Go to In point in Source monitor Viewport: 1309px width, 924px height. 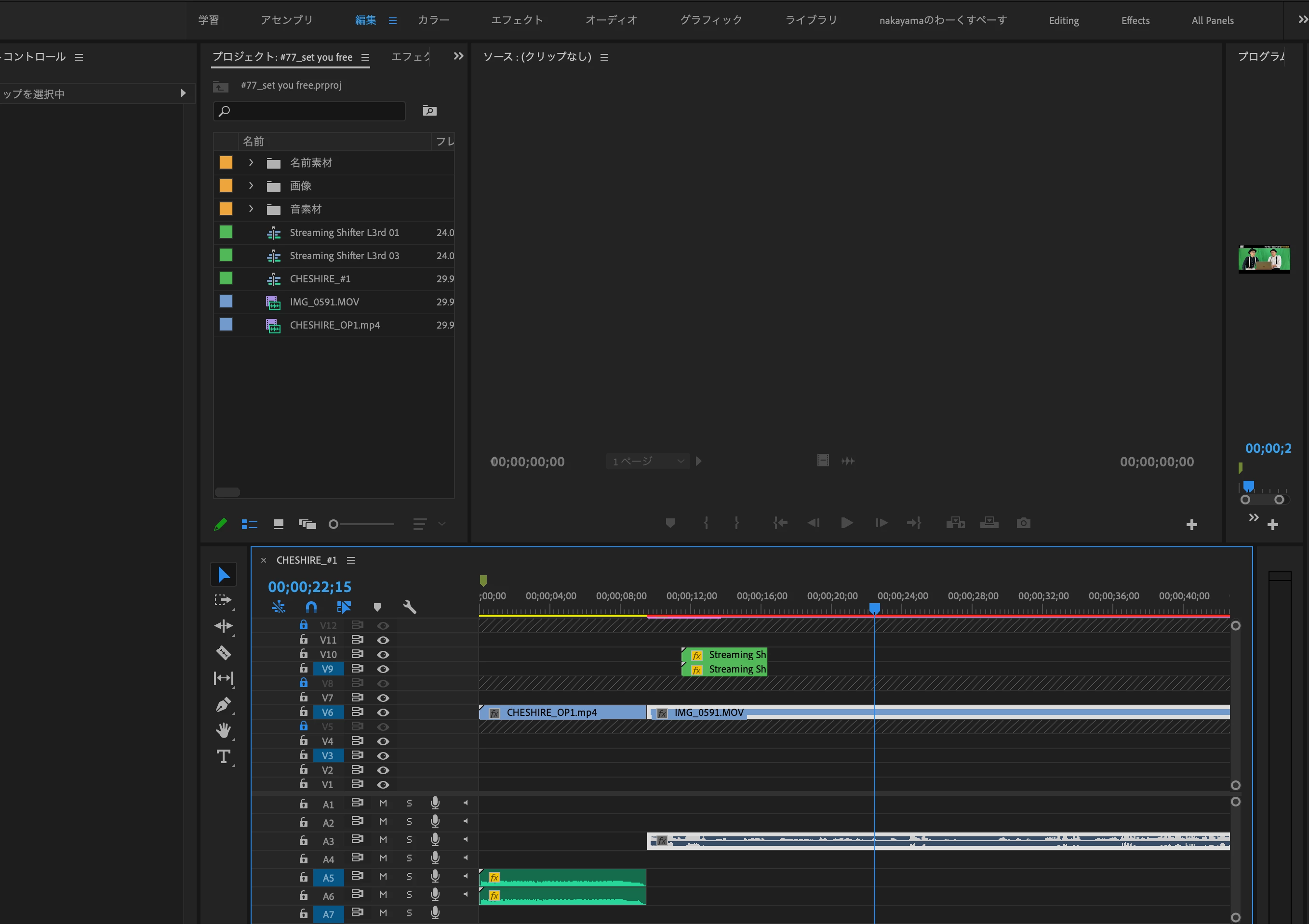[780, 523]
